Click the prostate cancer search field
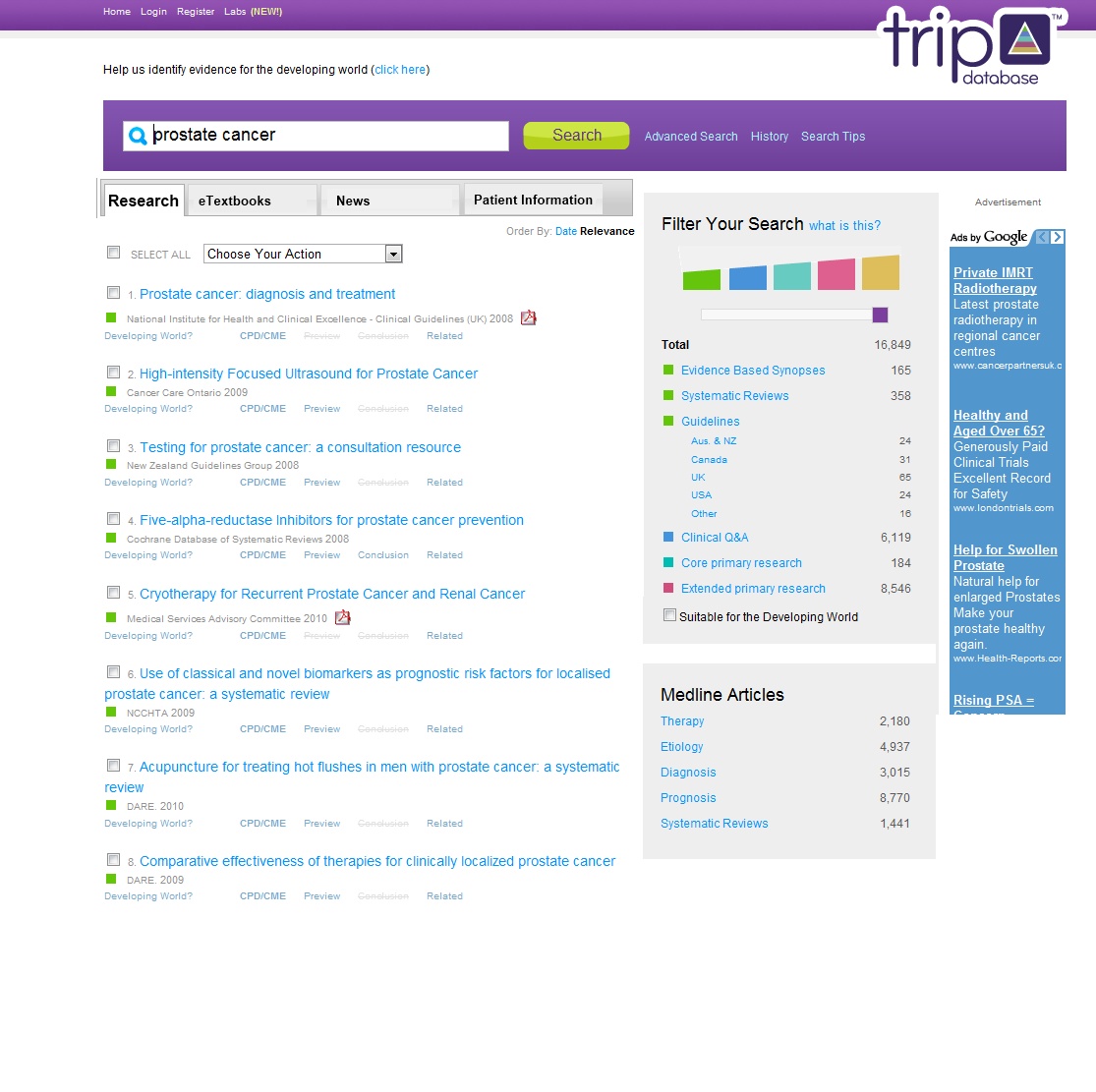 327,136
